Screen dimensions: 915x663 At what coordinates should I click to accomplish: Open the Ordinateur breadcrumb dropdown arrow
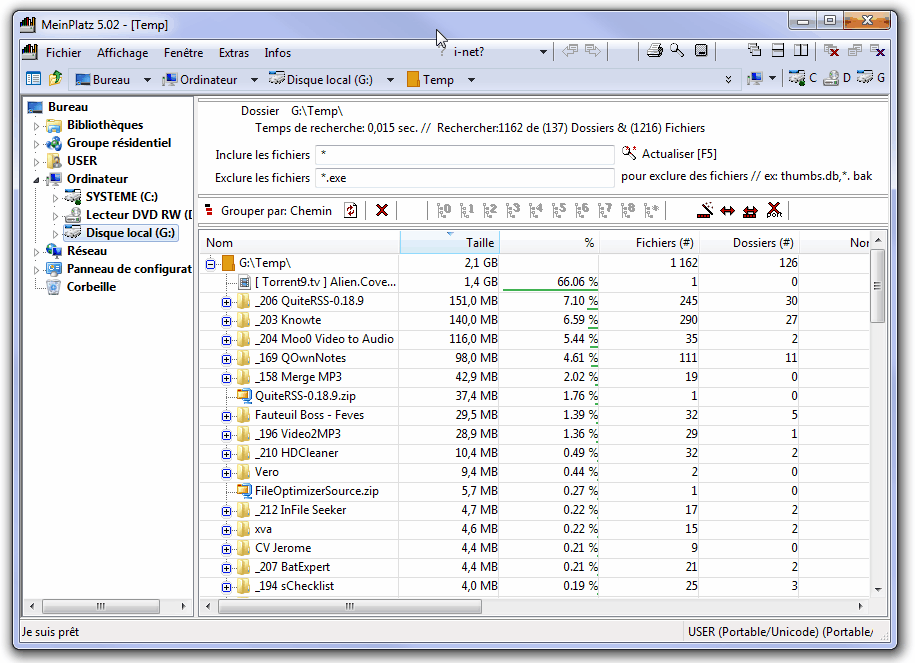(254, 79)
